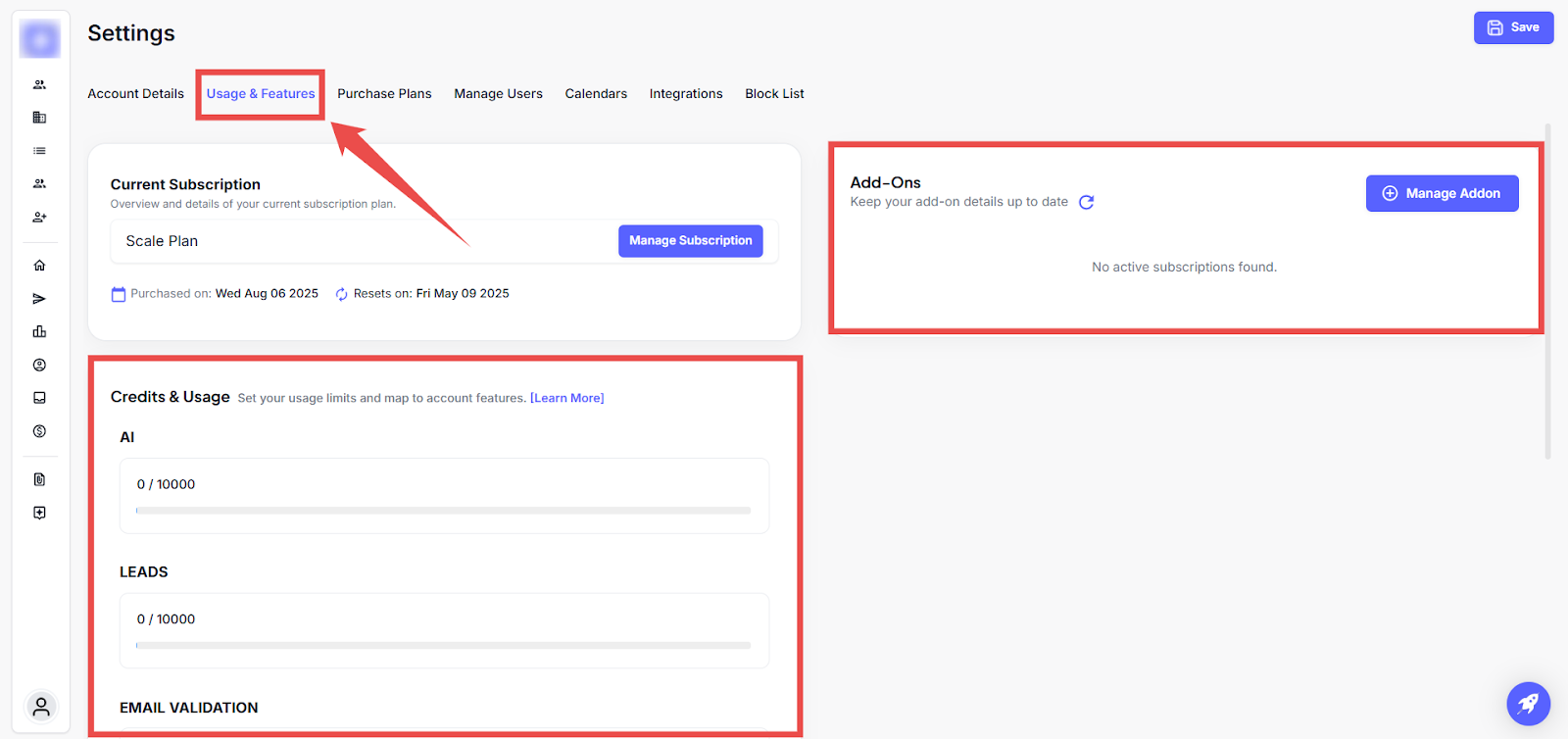The width and height of the screenshot is (1568, 739).
Task: Click the dollar-sign billing icon
Action: coord(39,431)
